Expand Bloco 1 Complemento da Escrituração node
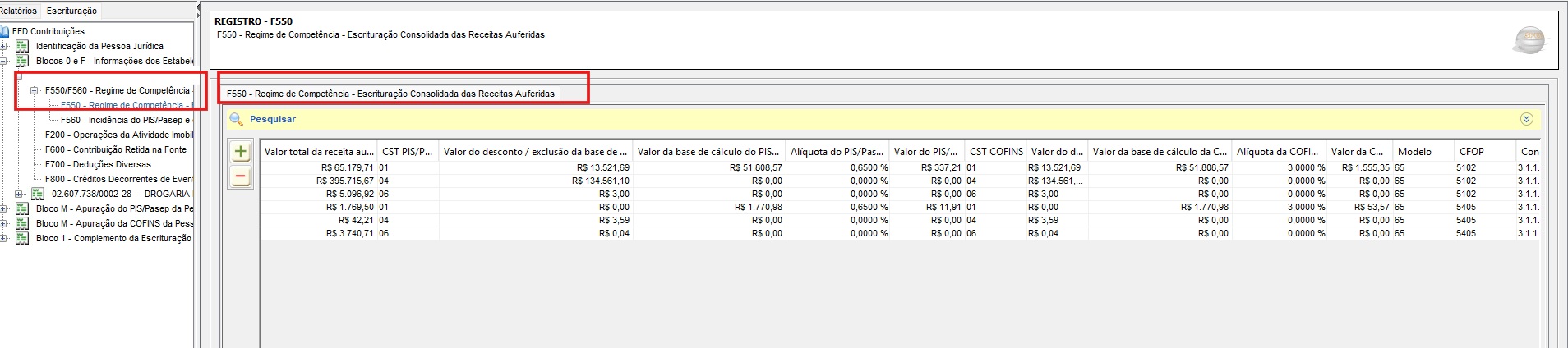 click(3, 238)
